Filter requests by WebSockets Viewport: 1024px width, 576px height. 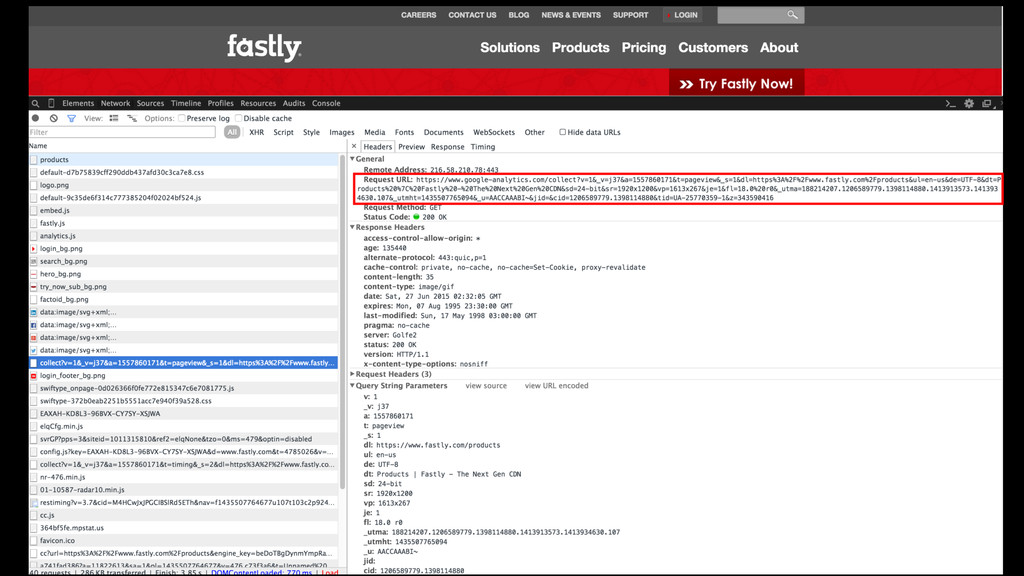click(x=494, y=132)
